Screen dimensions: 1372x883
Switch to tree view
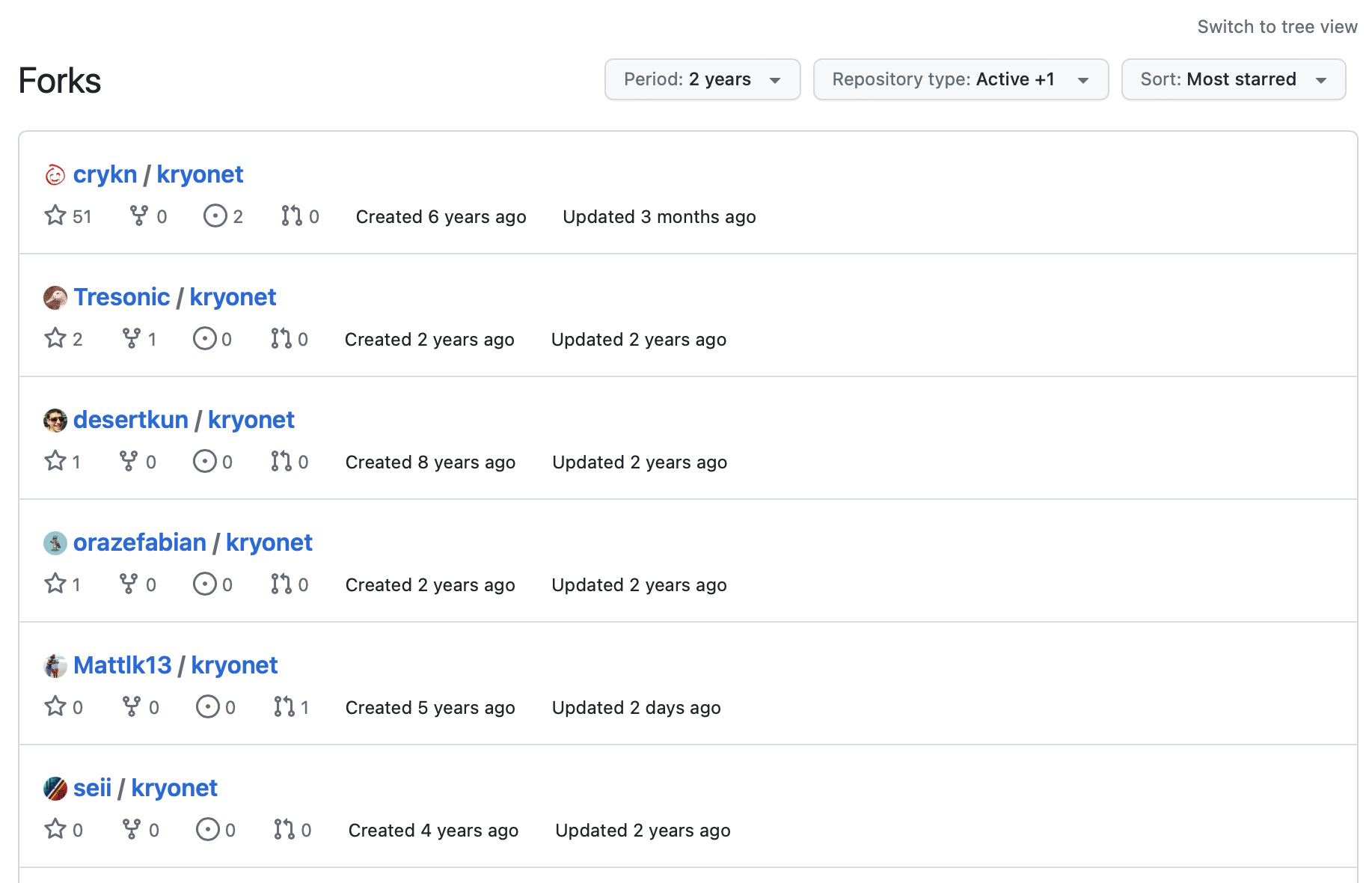(1276, 25)
